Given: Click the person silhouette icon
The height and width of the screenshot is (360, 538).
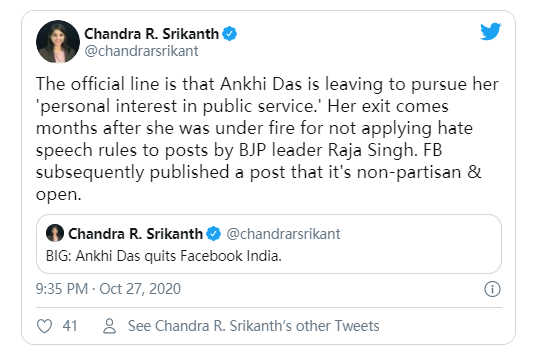Looking at the screenshot, I should (x=109, y=326).
